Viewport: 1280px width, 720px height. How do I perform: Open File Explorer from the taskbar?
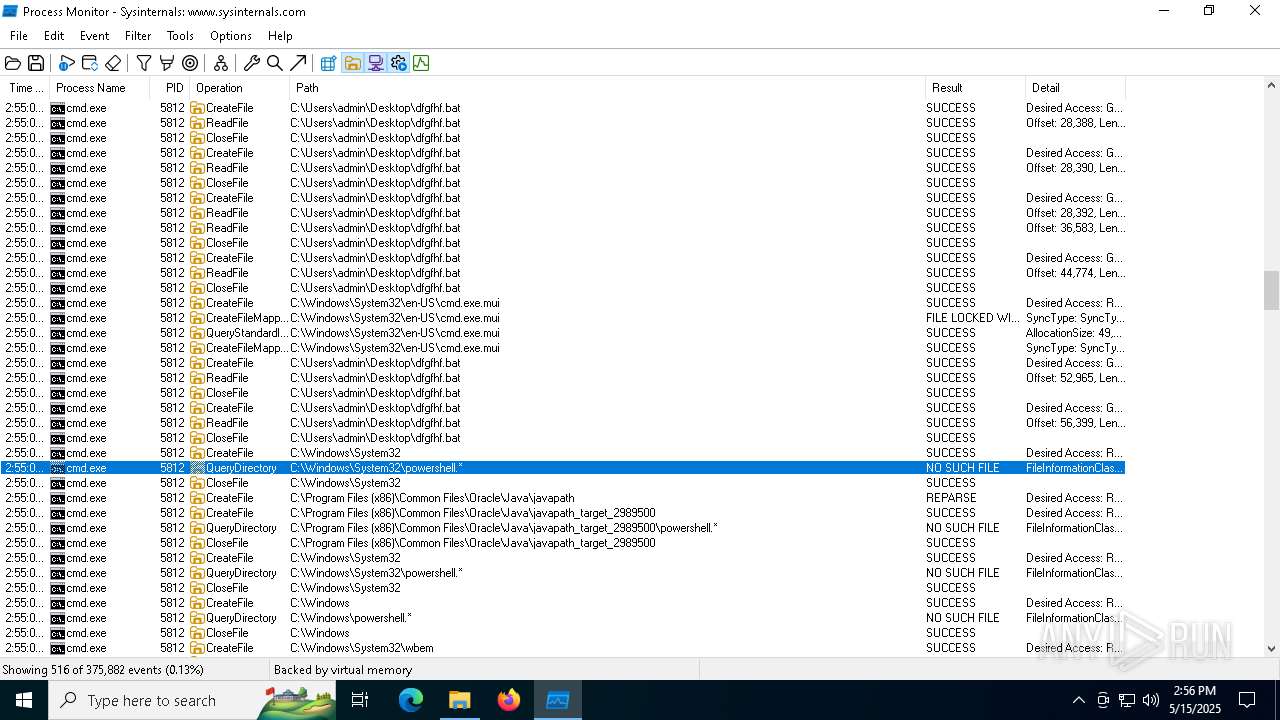pos(459,700)
